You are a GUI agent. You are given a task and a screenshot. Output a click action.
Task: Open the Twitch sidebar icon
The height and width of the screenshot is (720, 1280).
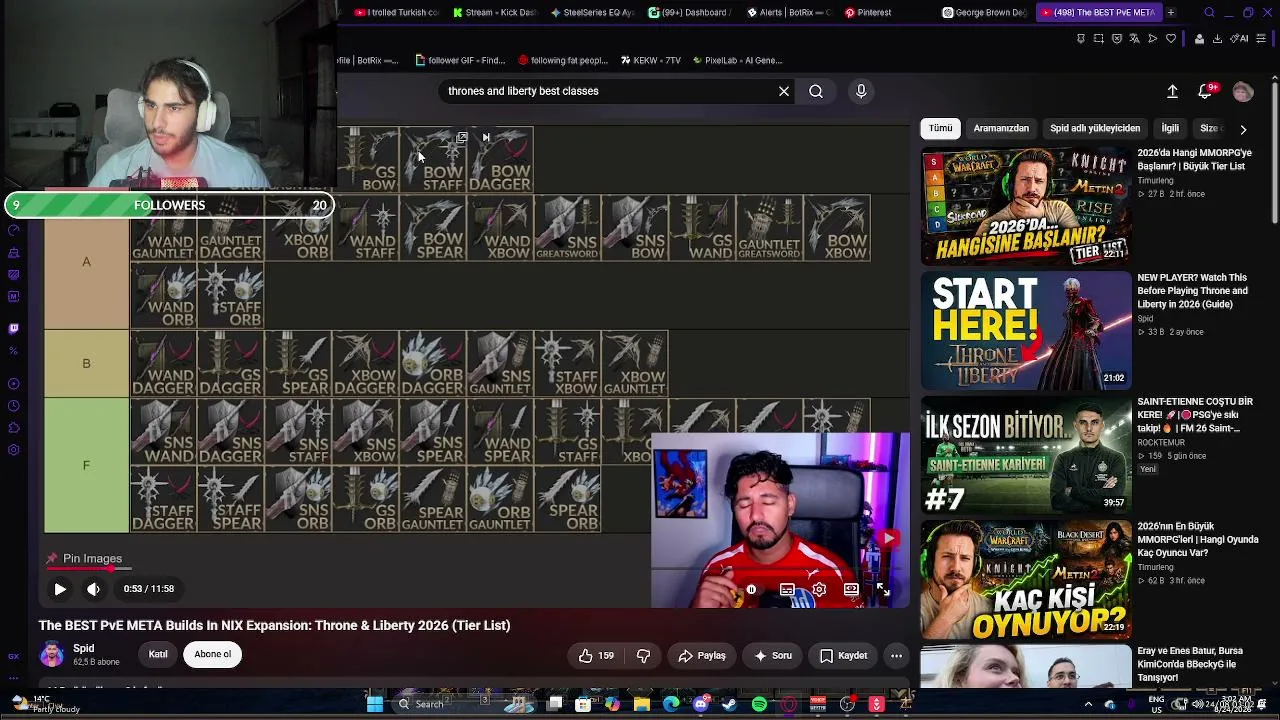[x=13, y=328]
